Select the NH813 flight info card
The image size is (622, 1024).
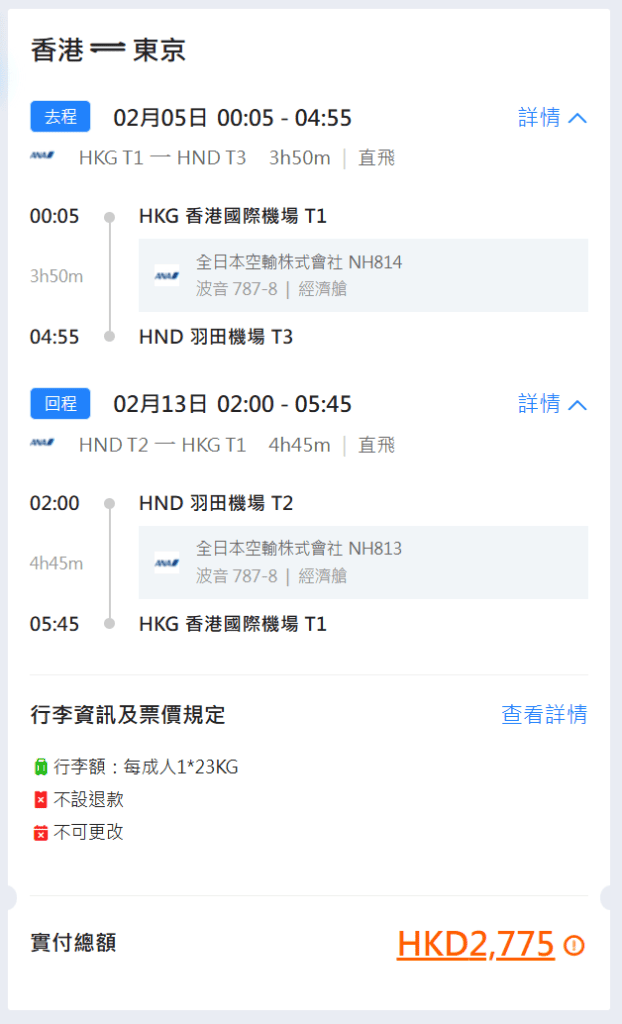363,562
